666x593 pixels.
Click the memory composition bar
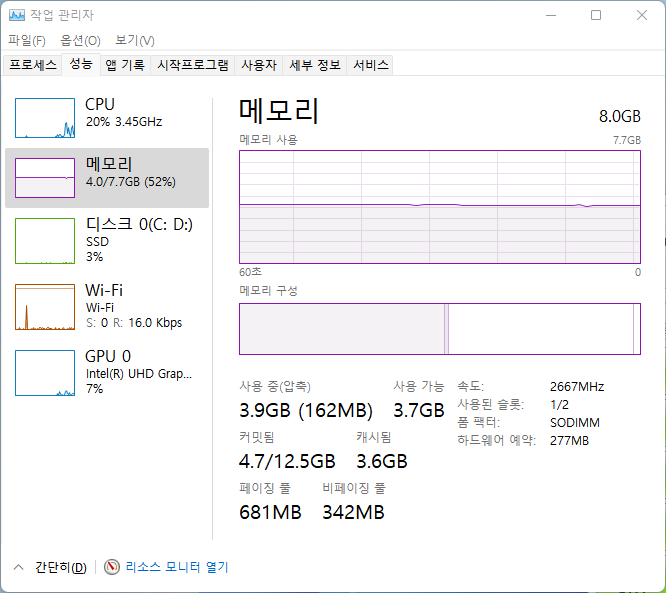coord(439,329)
